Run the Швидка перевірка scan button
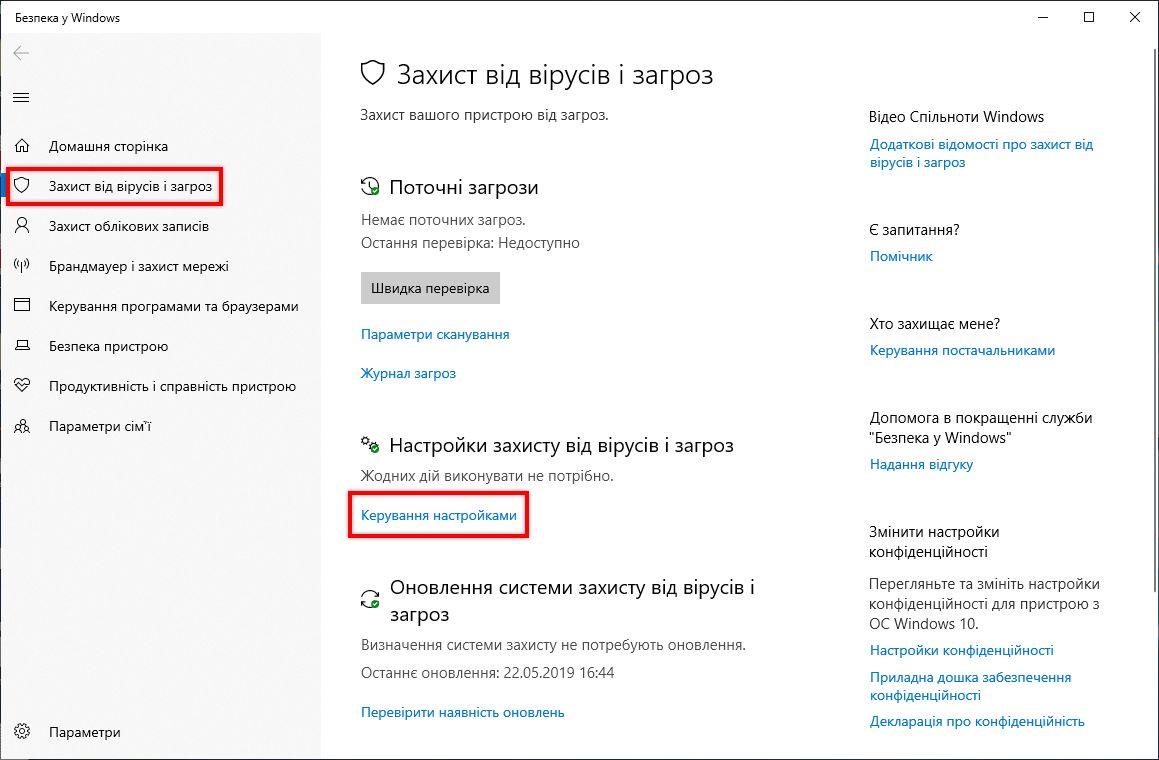Screen dimensions: 1159x760 pos(430,287)
